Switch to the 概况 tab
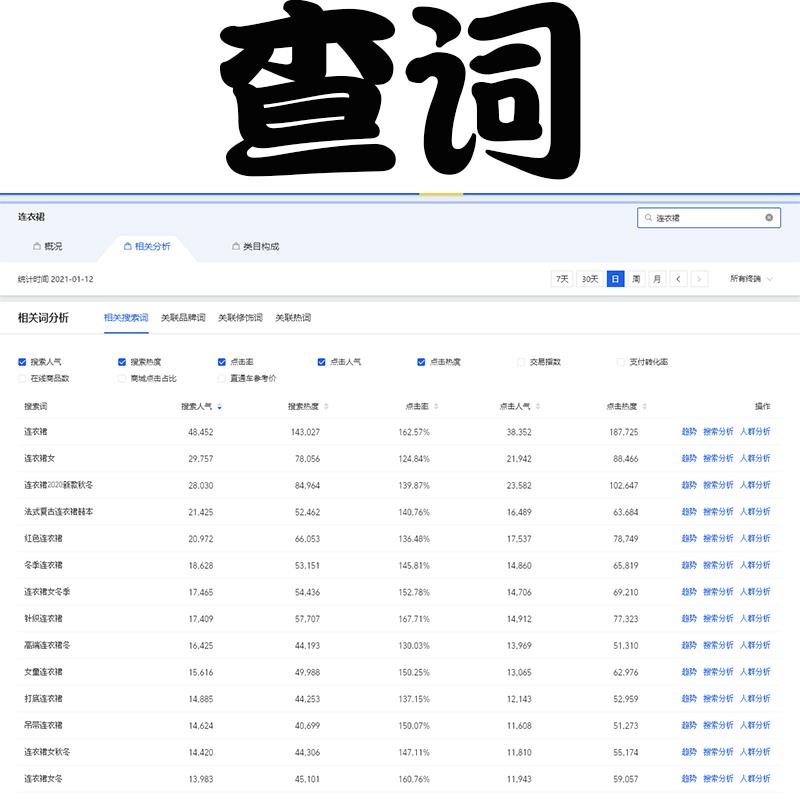 click(47, 246)
